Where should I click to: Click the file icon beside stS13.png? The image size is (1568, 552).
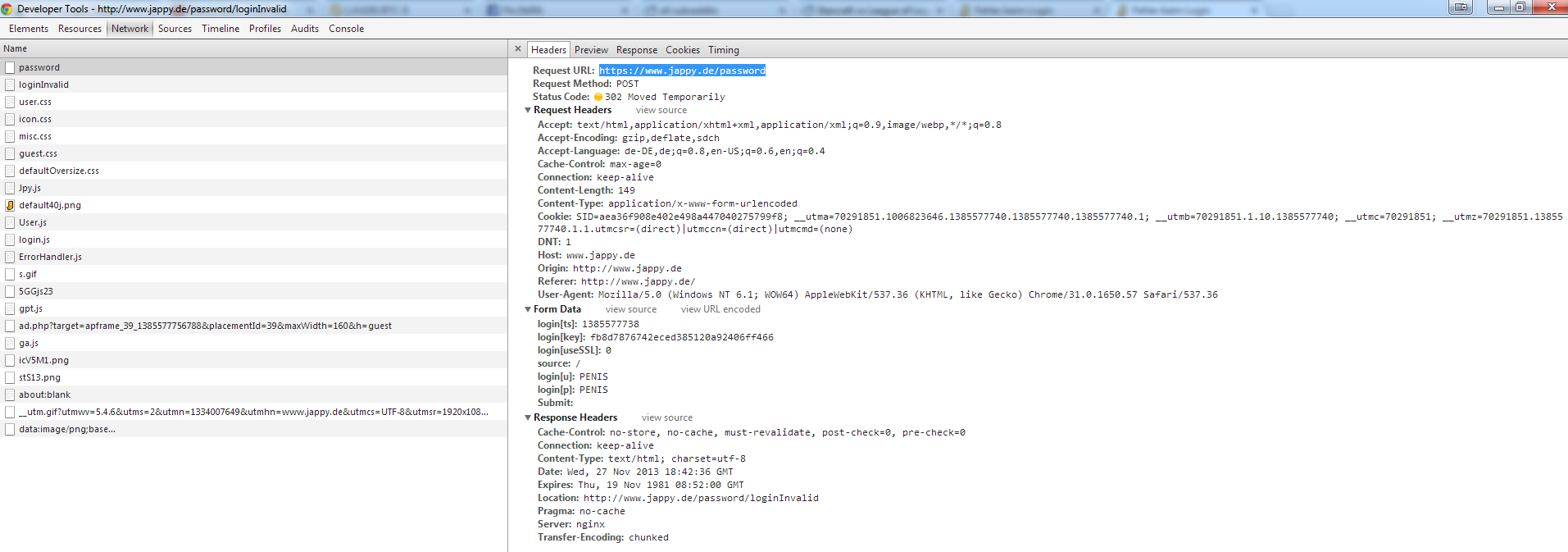coord(10,377)
